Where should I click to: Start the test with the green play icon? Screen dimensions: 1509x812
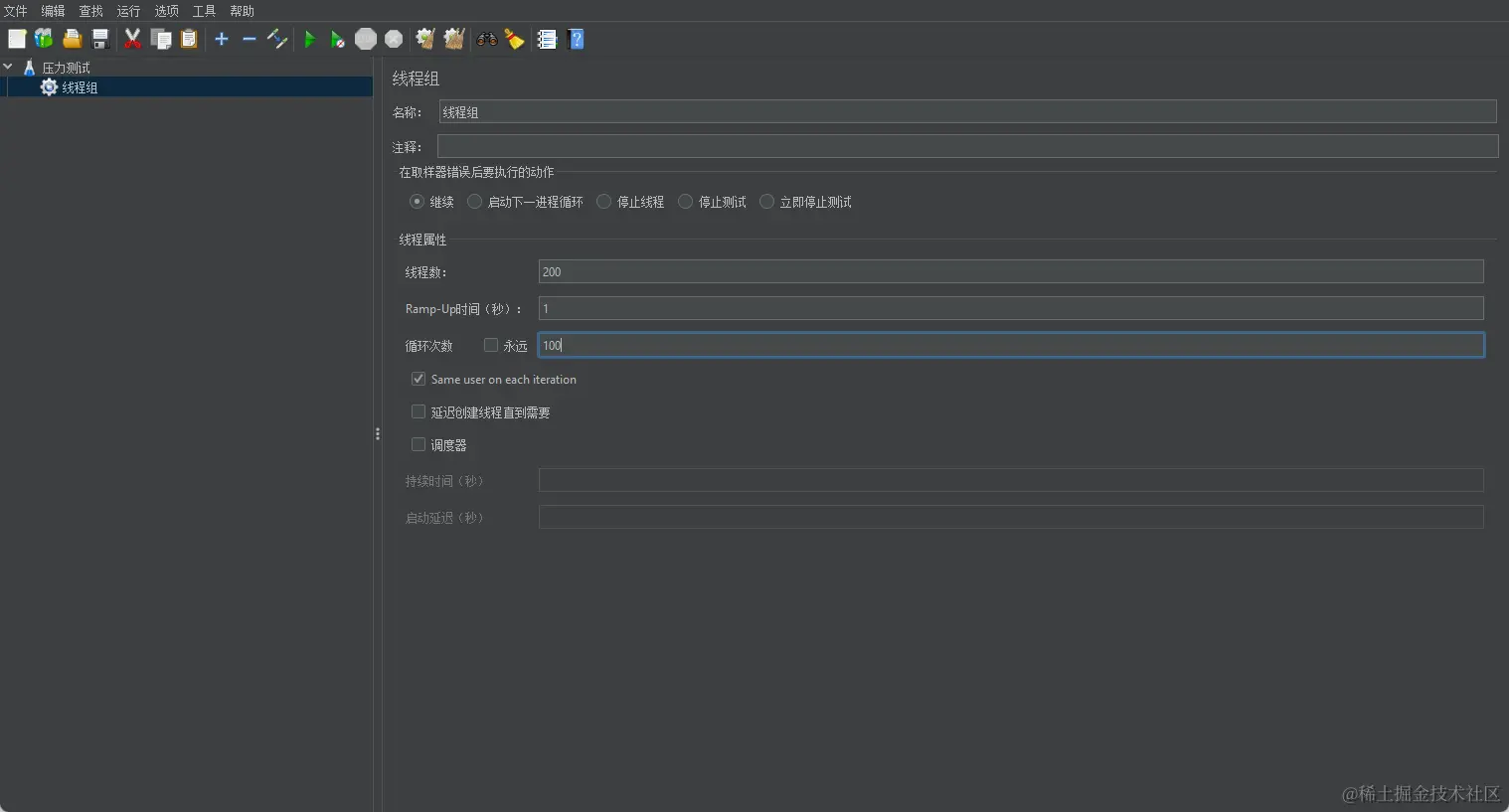[x=310, y=39]
